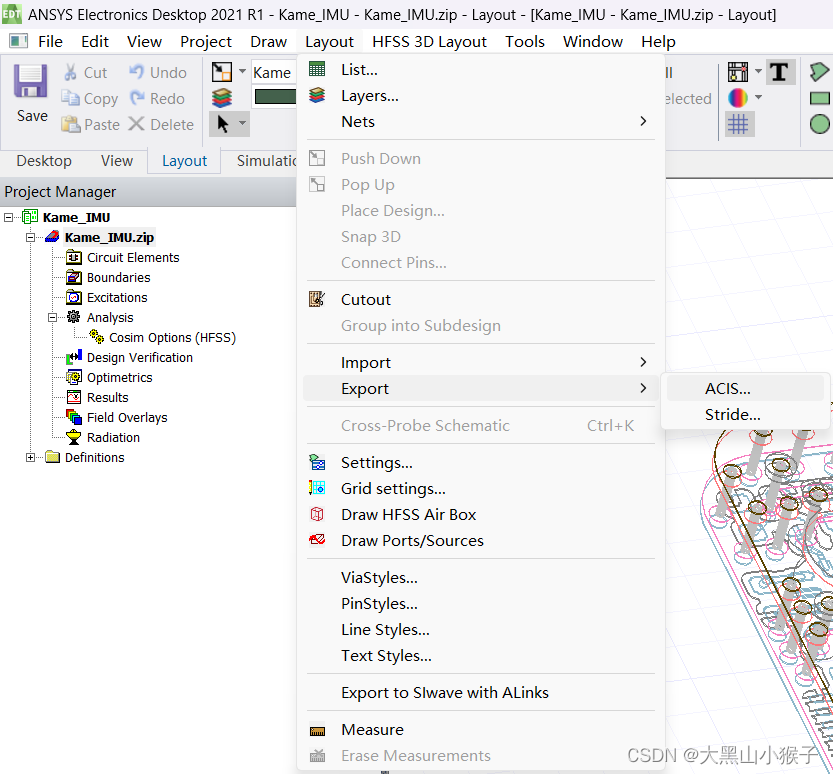
Task: Open PinStyles... entry
Action: [481, 603]
